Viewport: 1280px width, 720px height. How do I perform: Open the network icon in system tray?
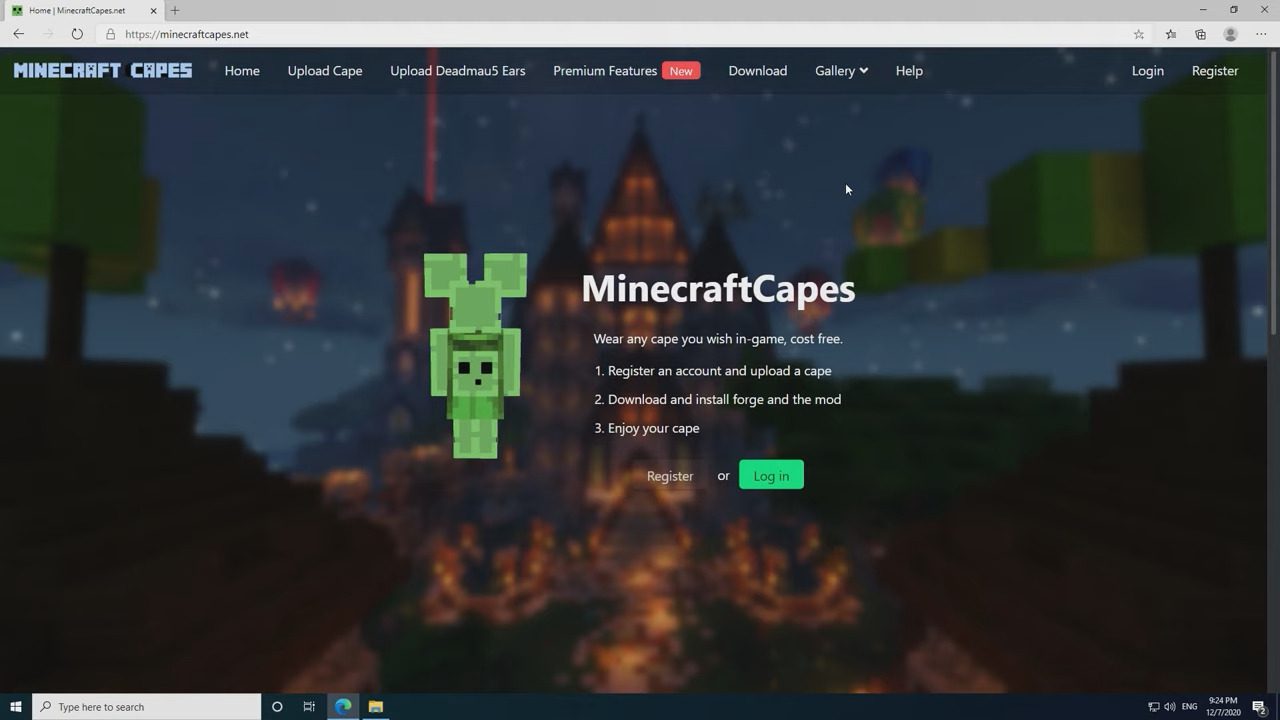click(1153, 707)
